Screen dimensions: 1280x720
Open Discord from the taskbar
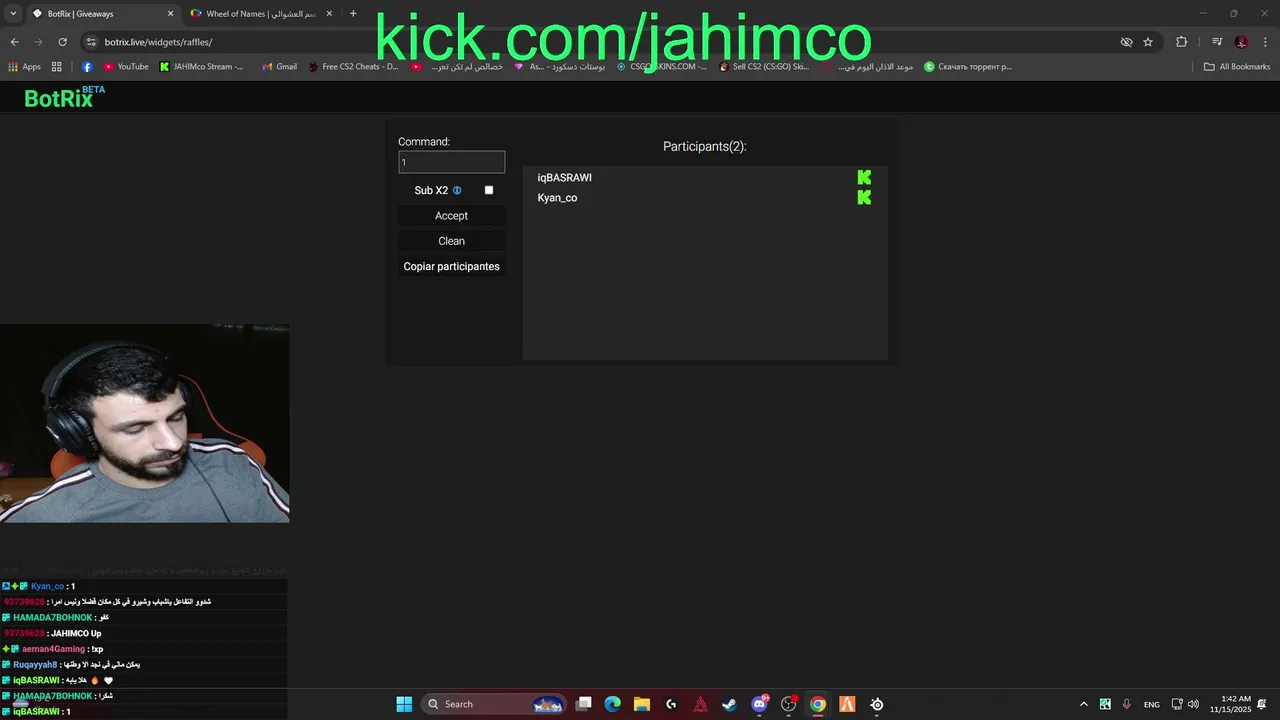coord(760,704)
